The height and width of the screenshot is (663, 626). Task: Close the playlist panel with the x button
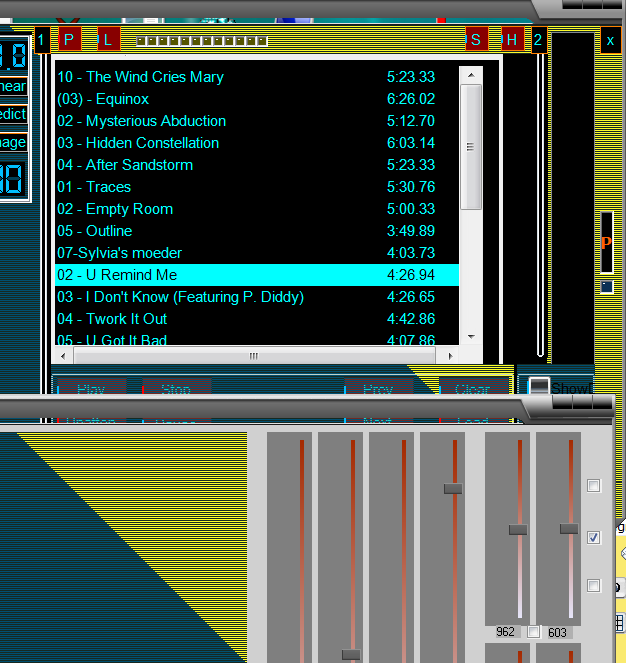(610, 40)
